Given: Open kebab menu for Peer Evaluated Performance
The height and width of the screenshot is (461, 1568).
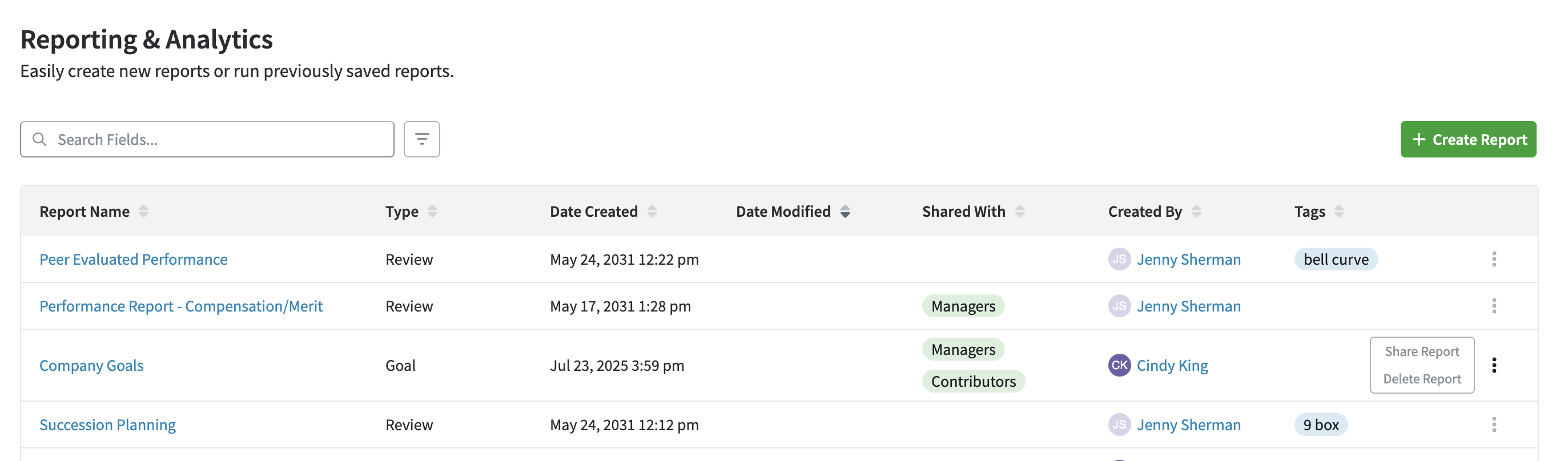Looking at the screenshot, I should (1493, 259).
